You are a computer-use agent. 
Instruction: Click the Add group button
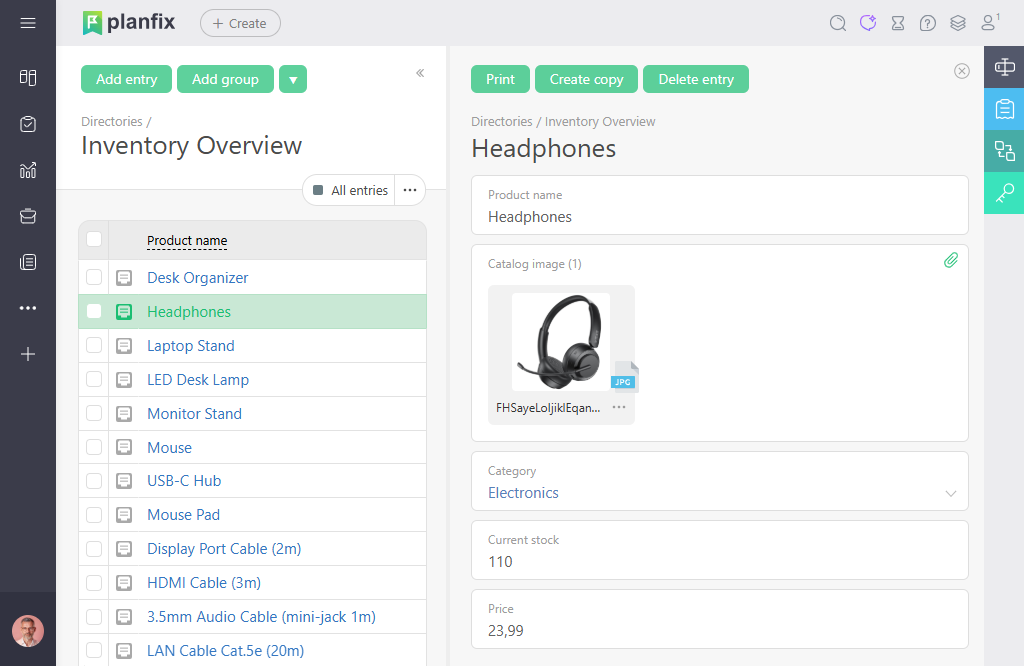pyautogui.click(x=225, y=80)
